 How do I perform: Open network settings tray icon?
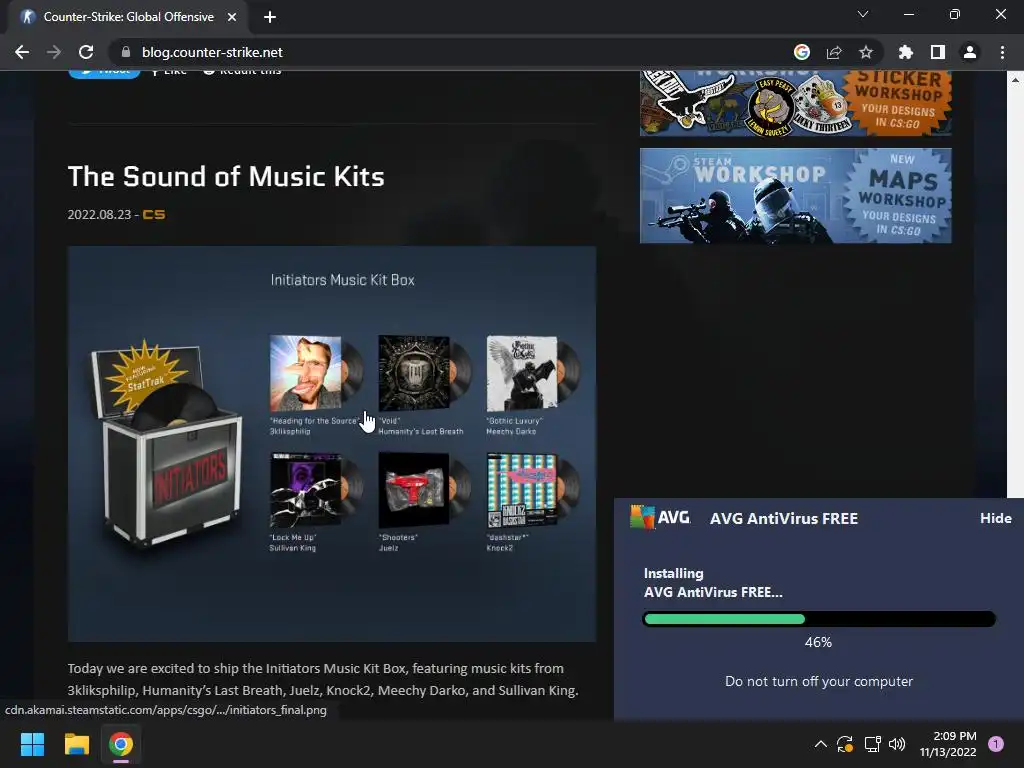coord(872,744)
